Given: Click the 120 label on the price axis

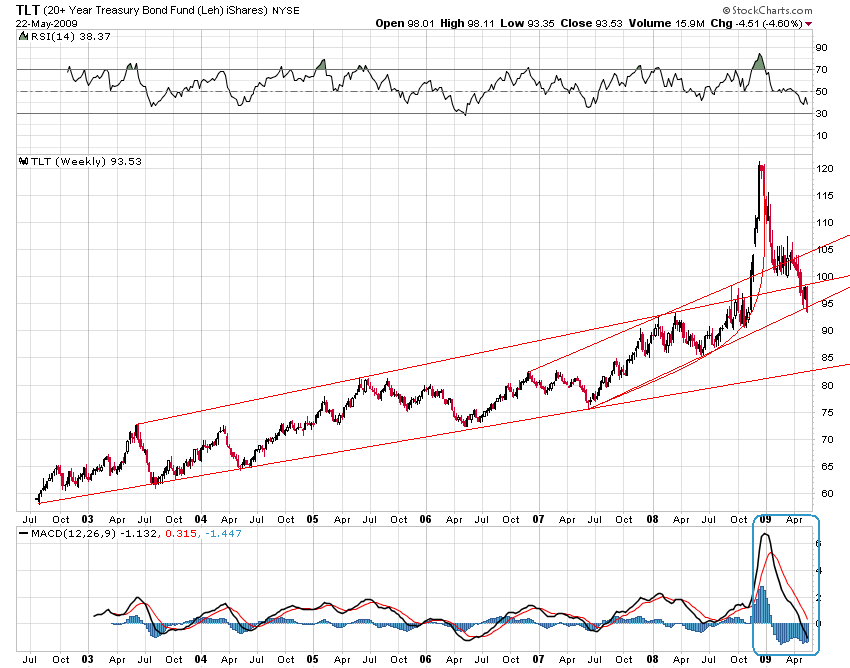Looking at the screenshot, I should tap(825, 169).
